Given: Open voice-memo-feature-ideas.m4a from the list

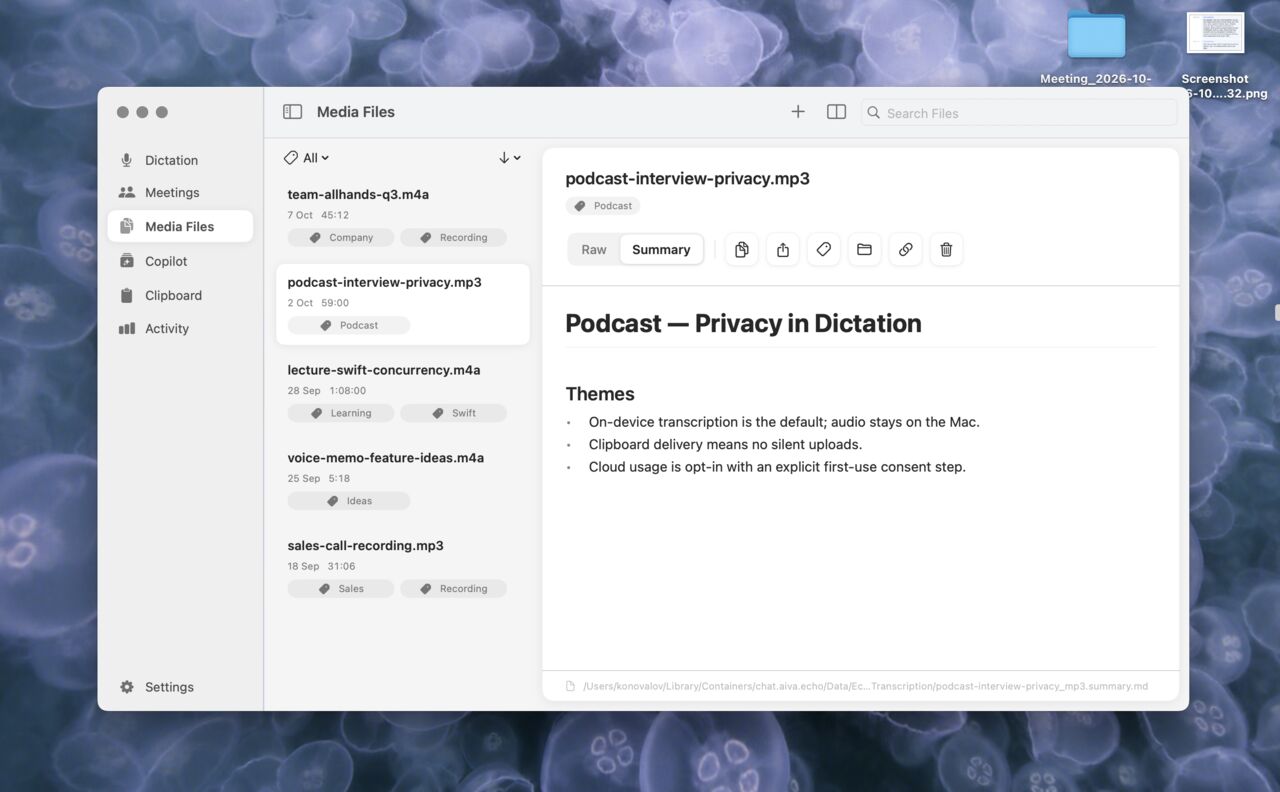Looking at the screenshot, I should [x=403, y=479].
